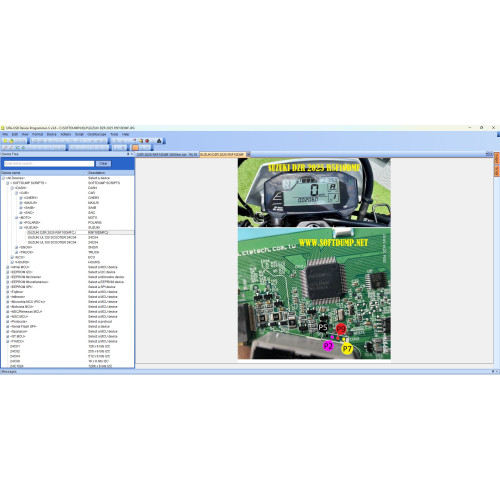Open the top orange side tab on the right edge

(497, 158)
